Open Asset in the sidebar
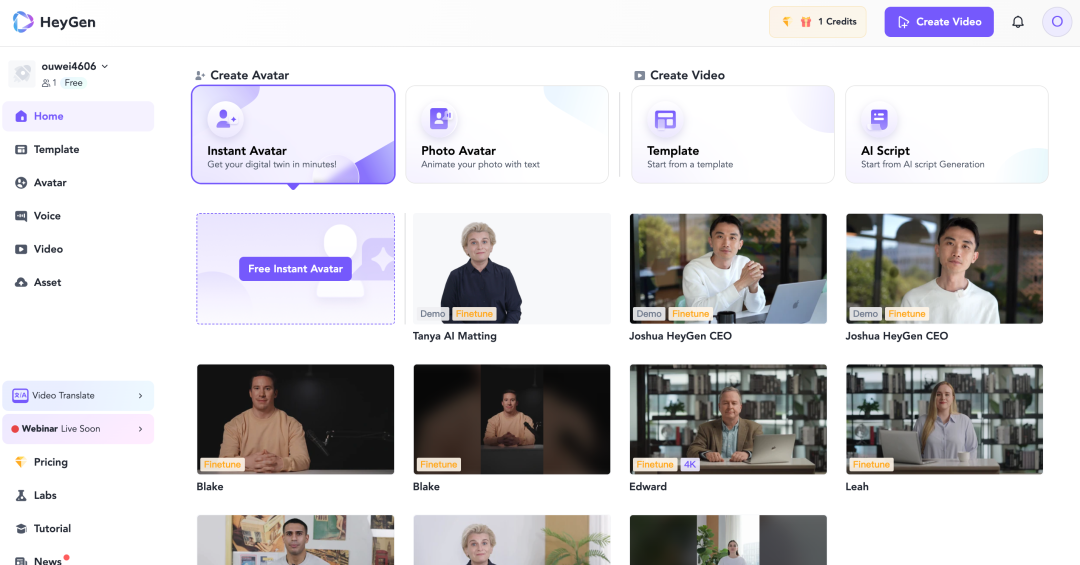Viewport: 1080px width, 565px height. pos(78,282)
